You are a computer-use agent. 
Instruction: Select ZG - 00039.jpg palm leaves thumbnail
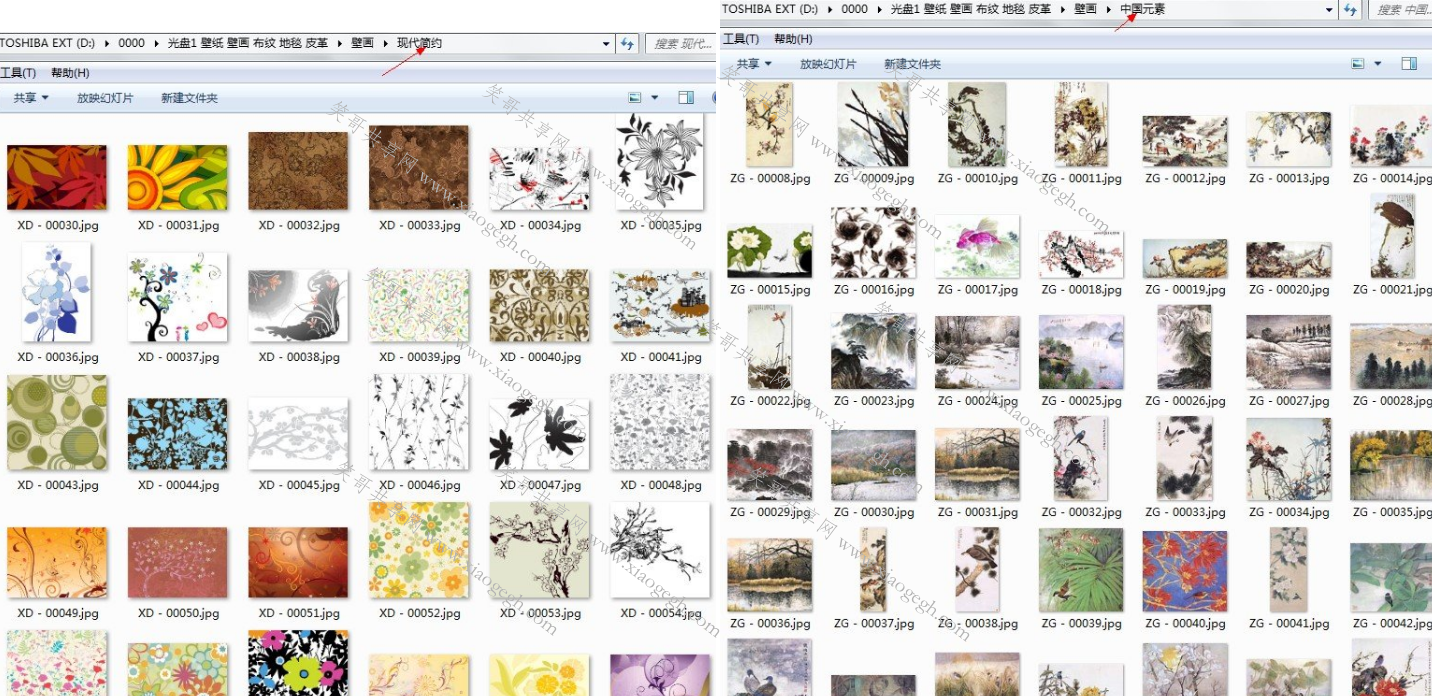coord(1081,569)
